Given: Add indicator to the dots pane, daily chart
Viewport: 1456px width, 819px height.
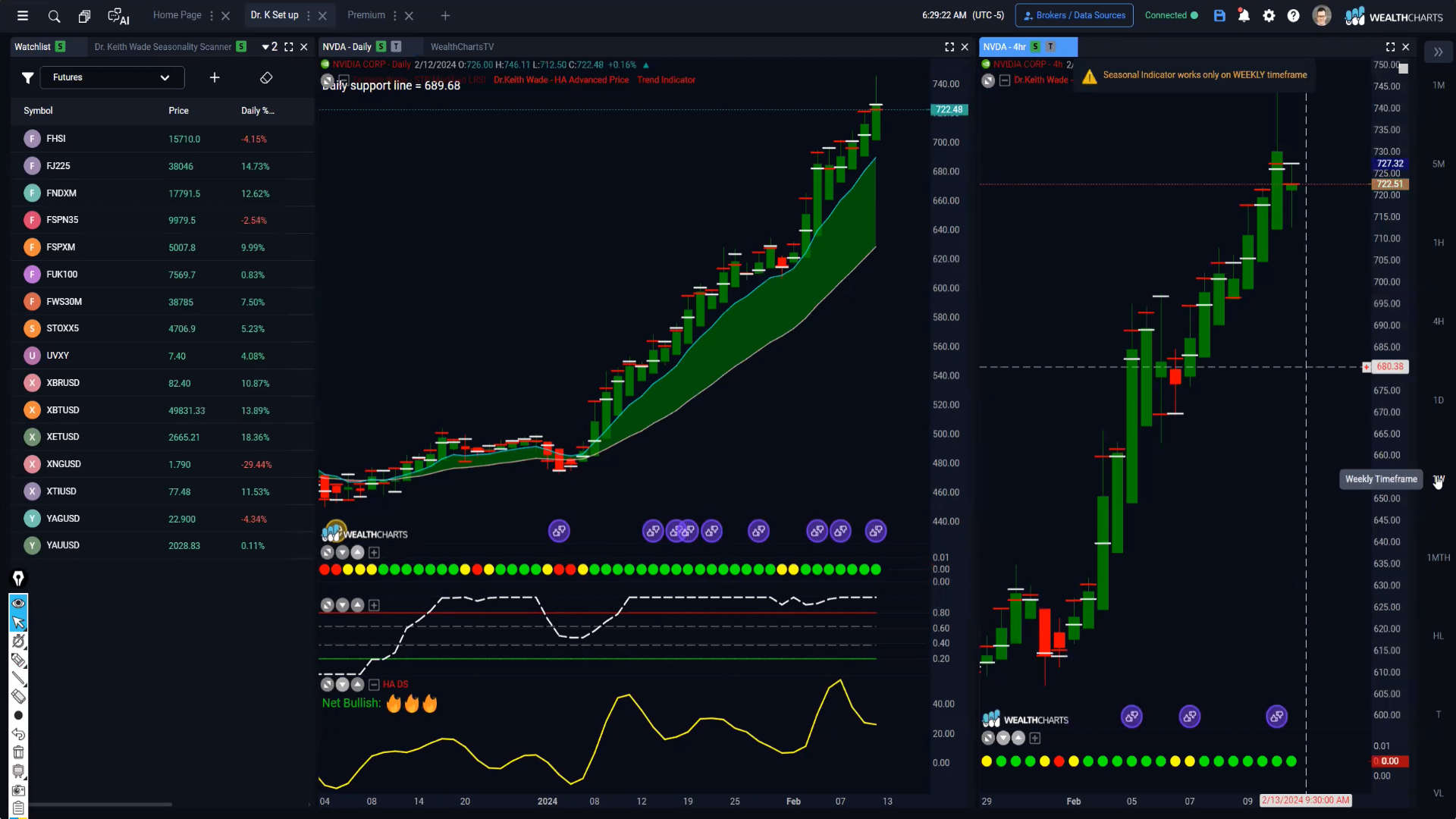Looking at the screenshot, I should pos(374,553).
